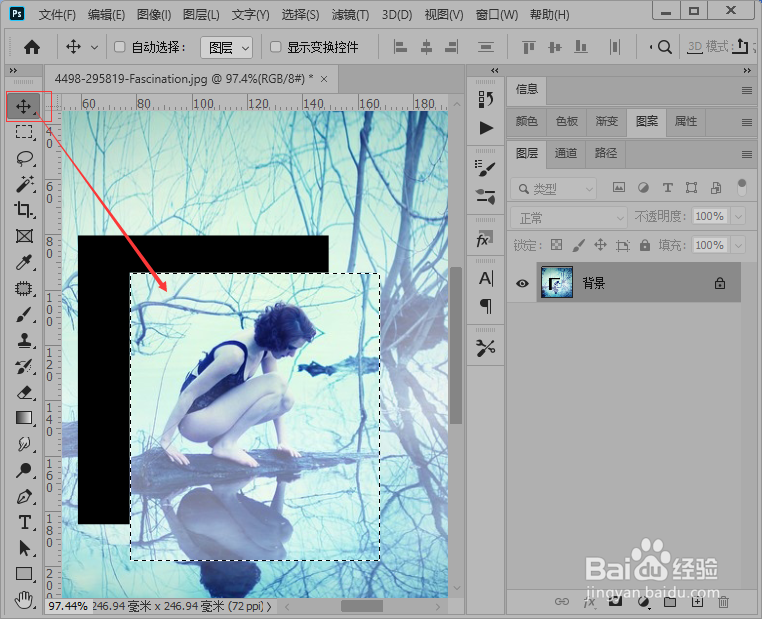Toggle adjustment layer filter

coord(643,188)
